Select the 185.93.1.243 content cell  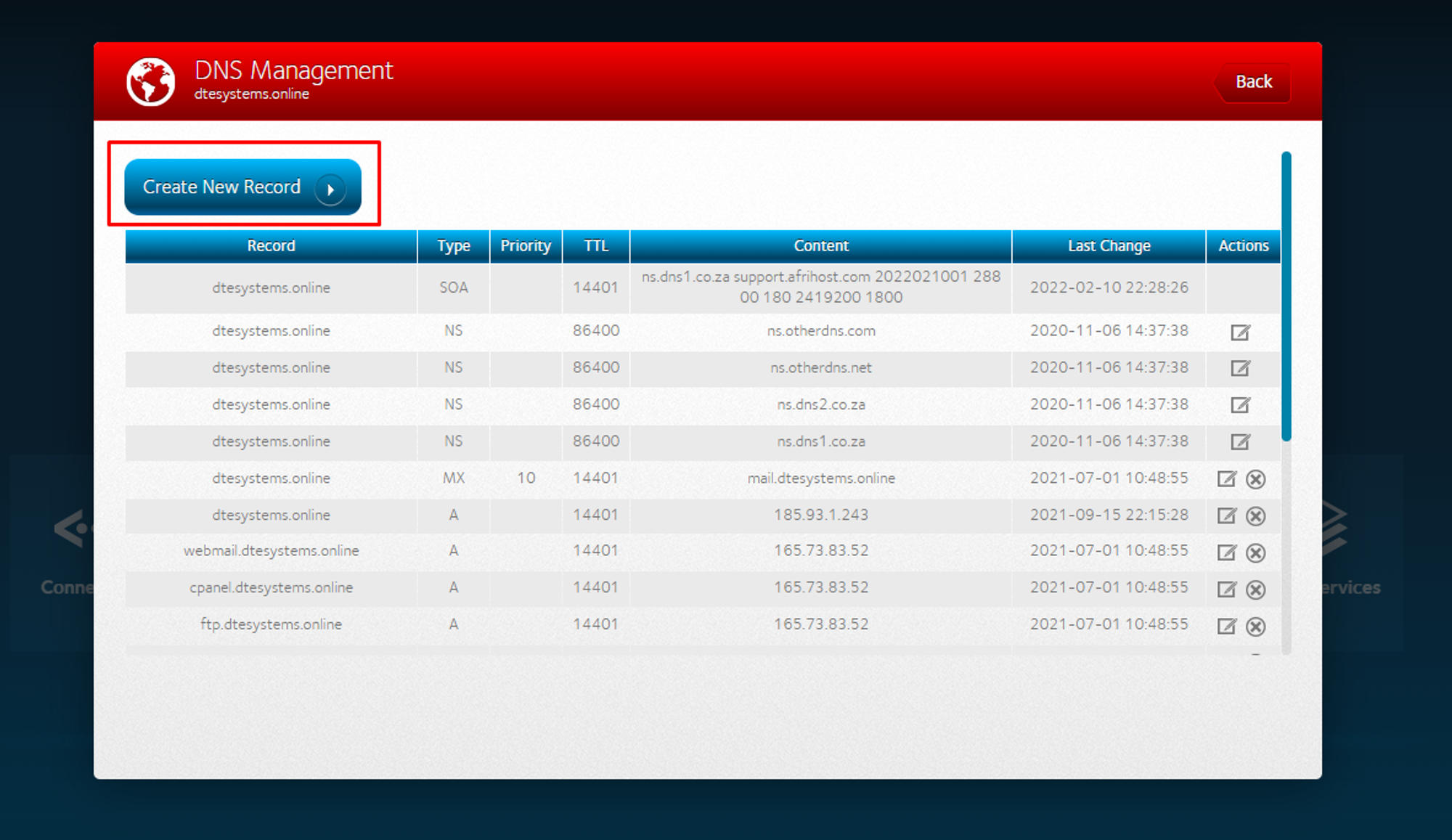821,515
